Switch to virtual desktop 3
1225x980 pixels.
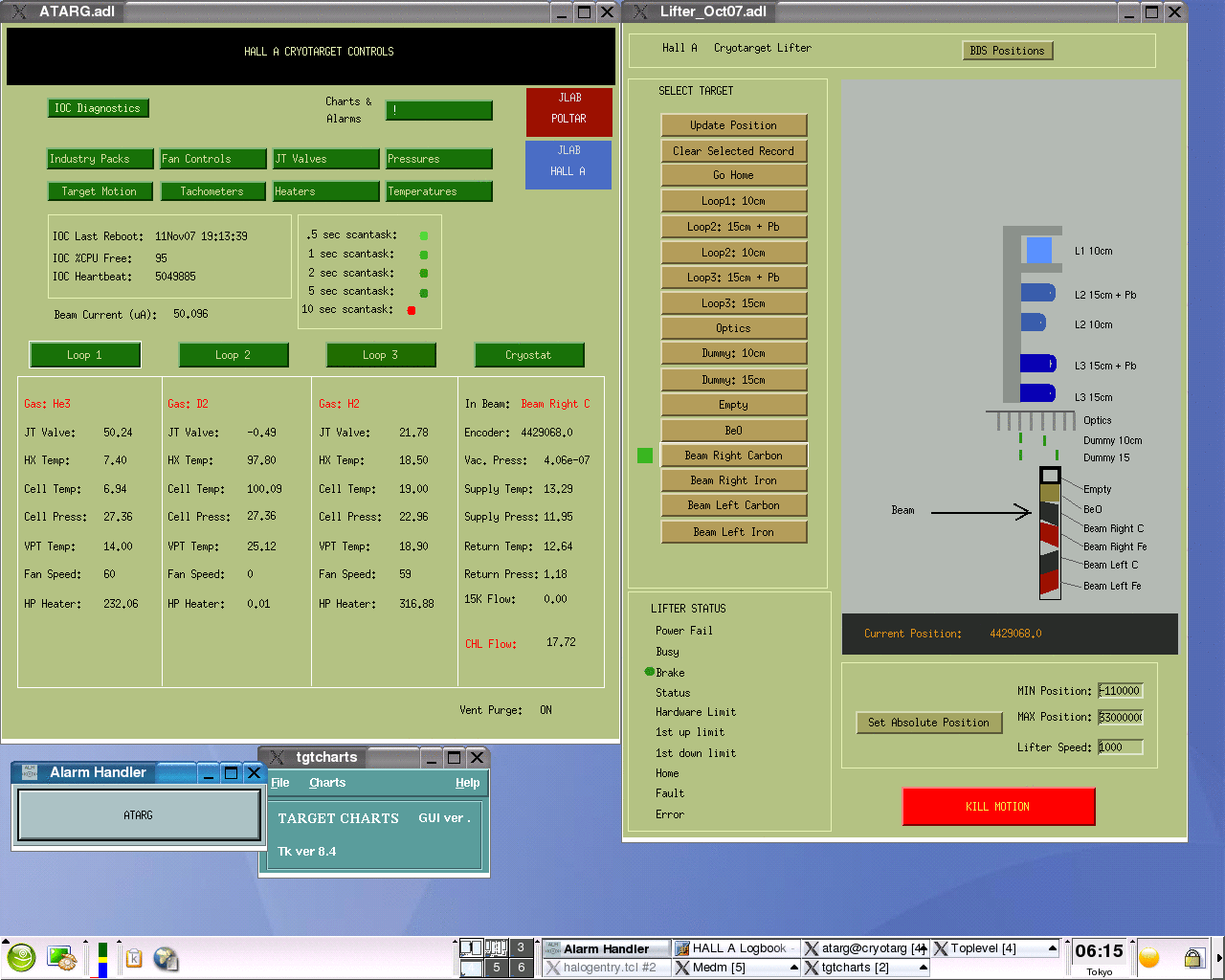(521, 947)
